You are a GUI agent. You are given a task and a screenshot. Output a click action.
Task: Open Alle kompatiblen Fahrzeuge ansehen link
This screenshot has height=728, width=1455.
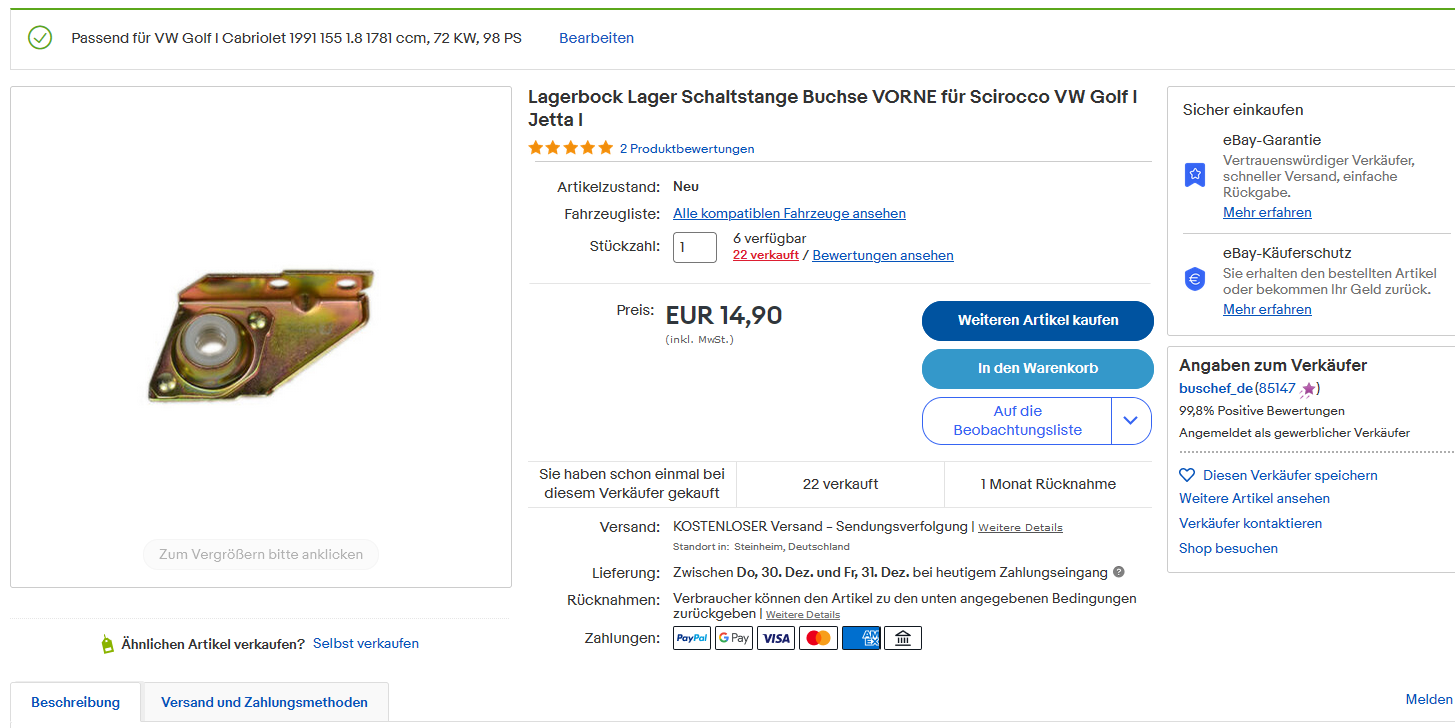789,213
